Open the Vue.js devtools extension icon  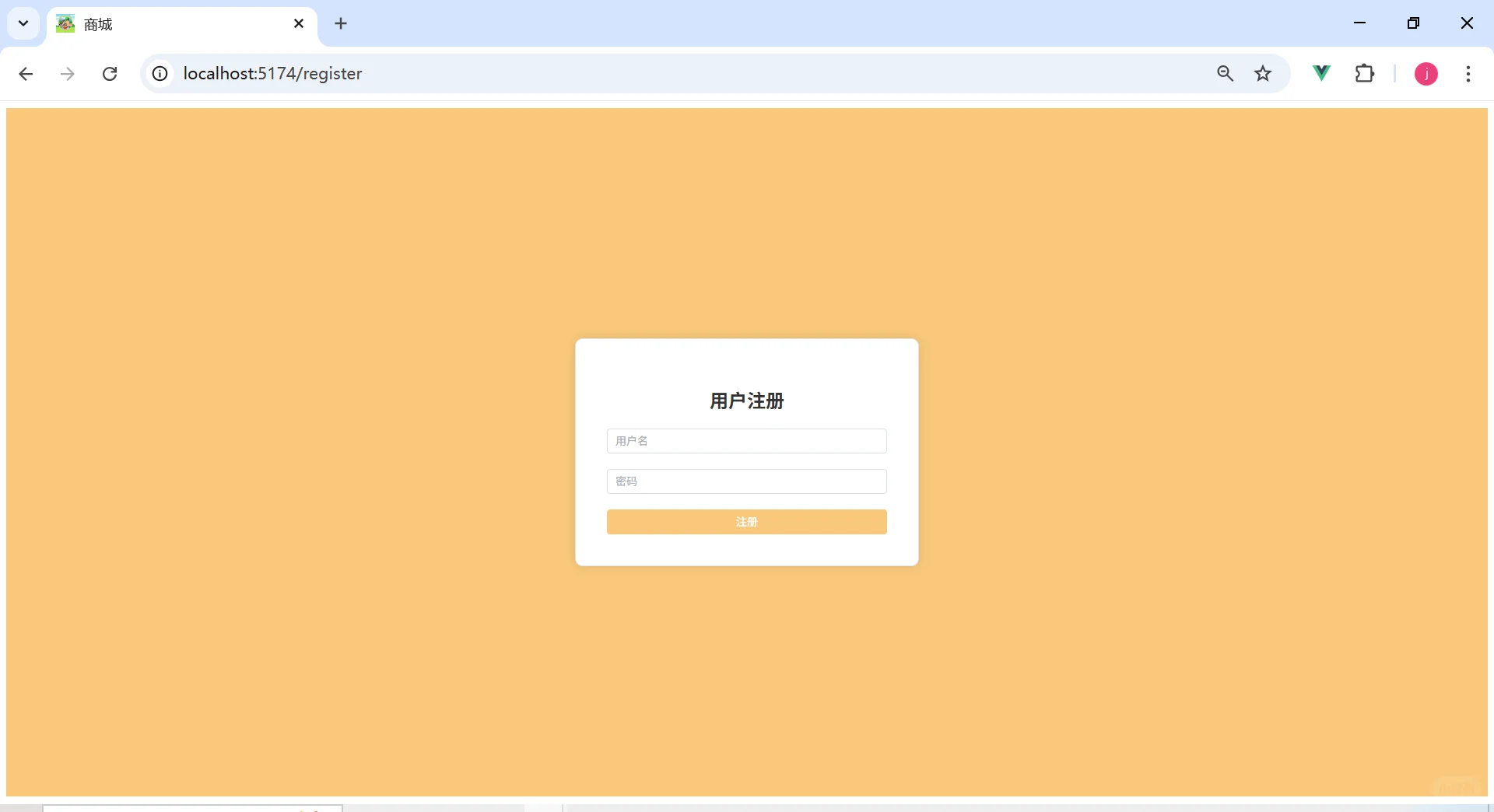(1320, 74)
